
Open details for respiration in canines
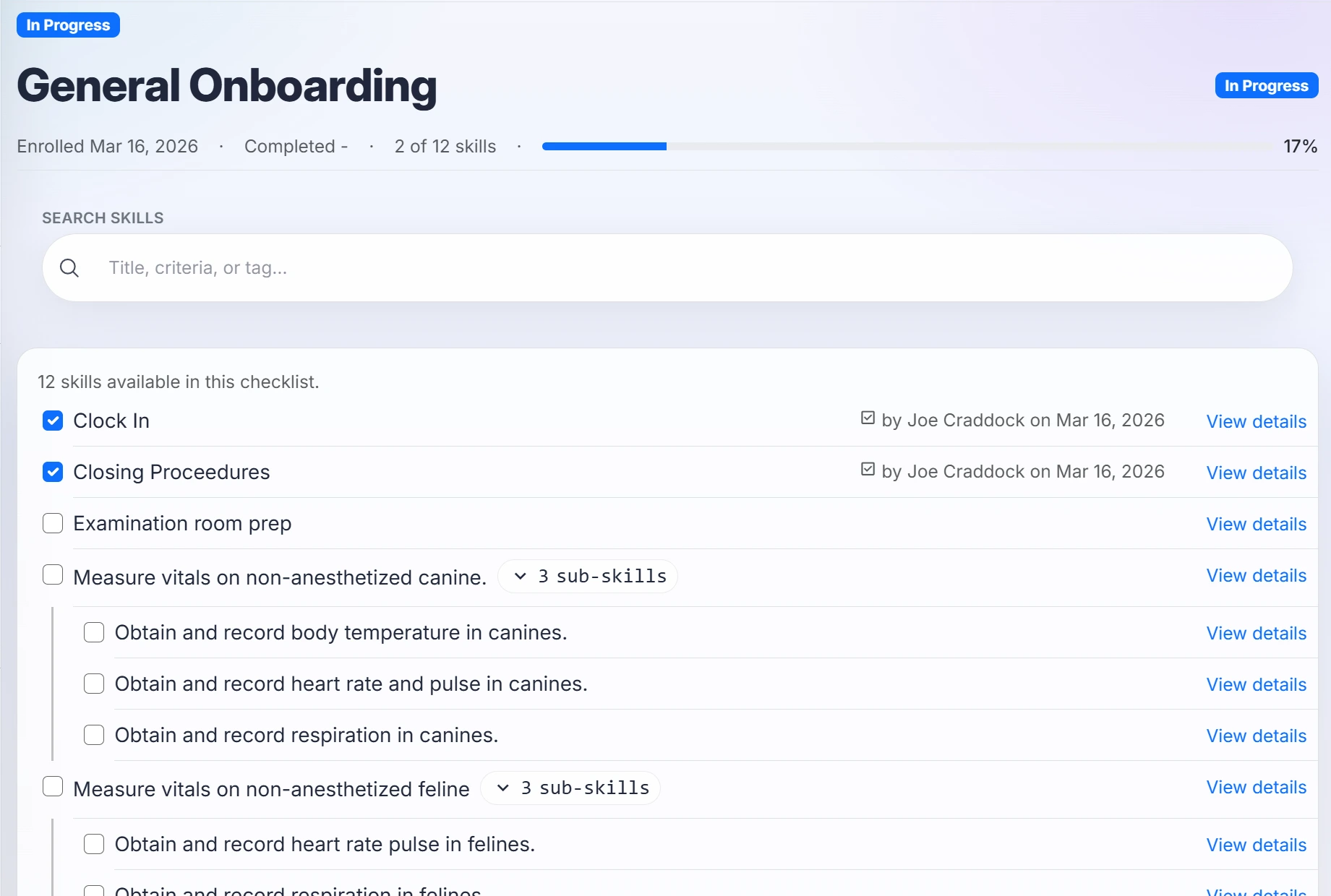(1256, 736)
